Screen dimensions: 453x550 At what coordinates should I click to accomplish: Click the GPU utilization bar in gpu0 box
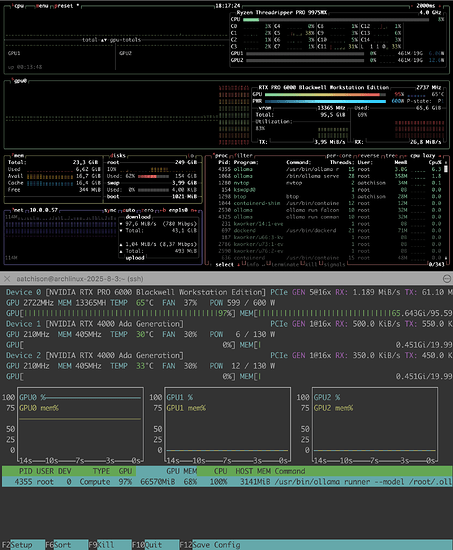[x=325, y=94]
